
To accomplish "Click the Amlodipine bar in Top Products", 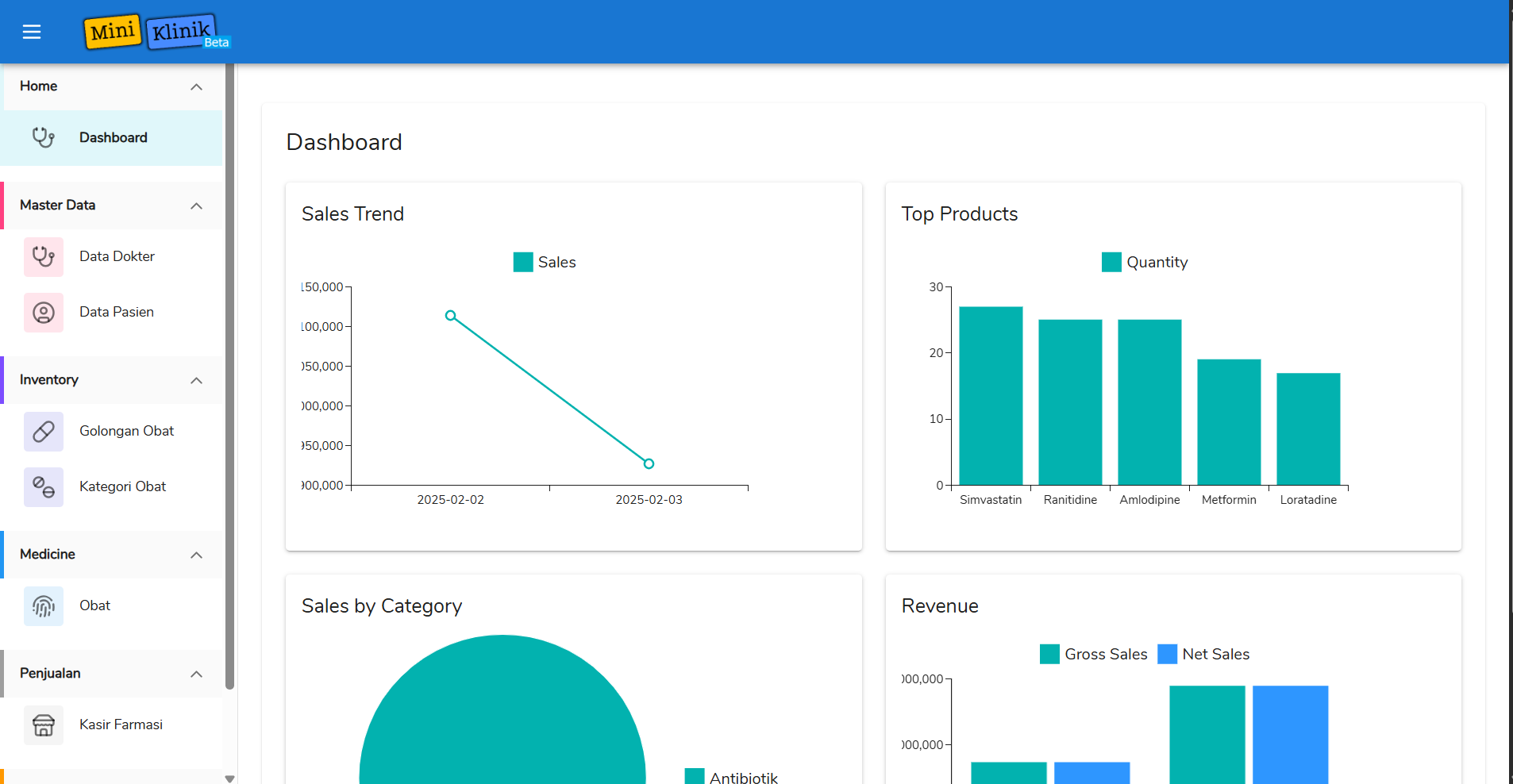I will pos(1149,402).
